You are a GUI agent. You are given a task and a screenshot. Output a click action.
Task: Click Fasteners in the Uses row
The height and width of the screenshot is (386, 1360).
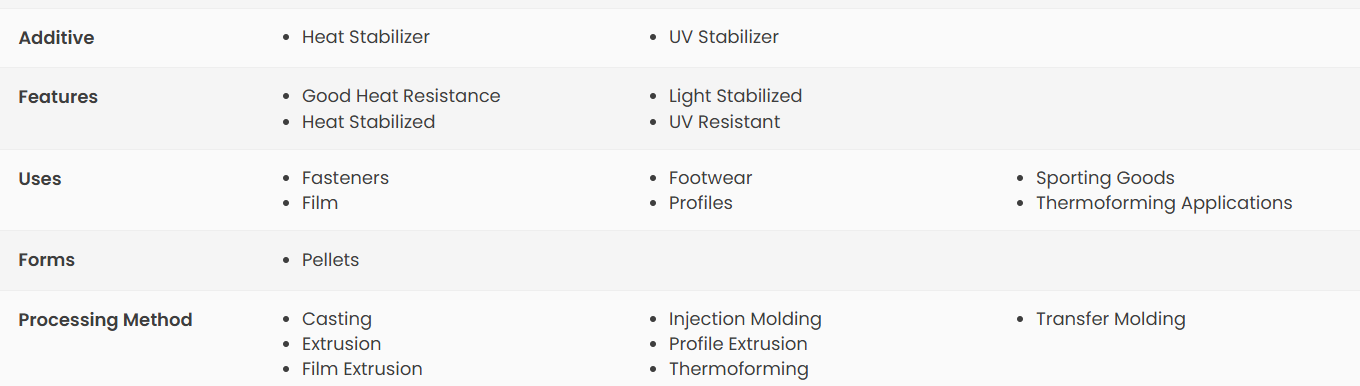pos(345,178)
